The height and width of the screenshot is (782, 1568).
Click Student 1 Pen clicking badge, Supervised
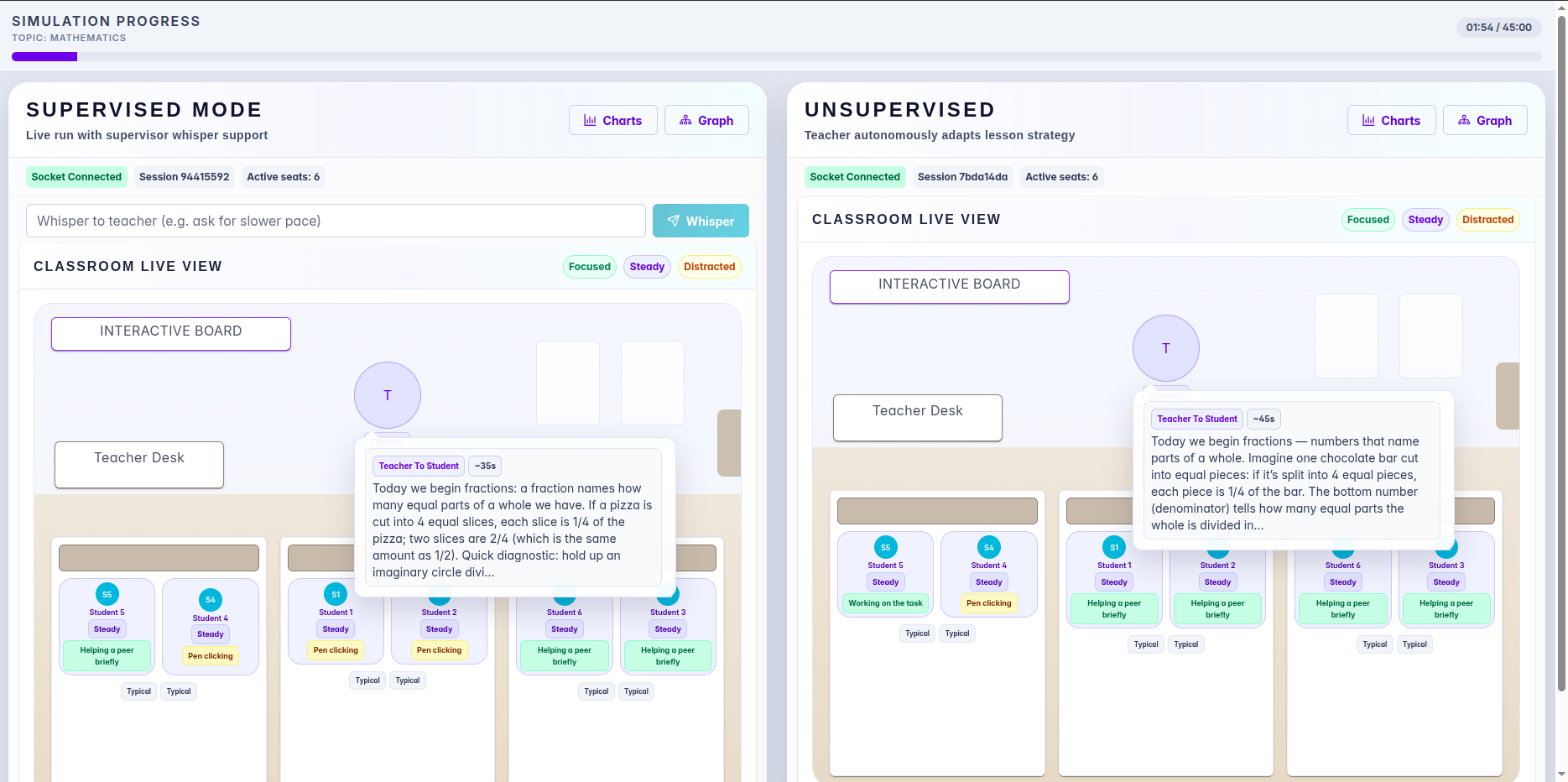point(336,650)
